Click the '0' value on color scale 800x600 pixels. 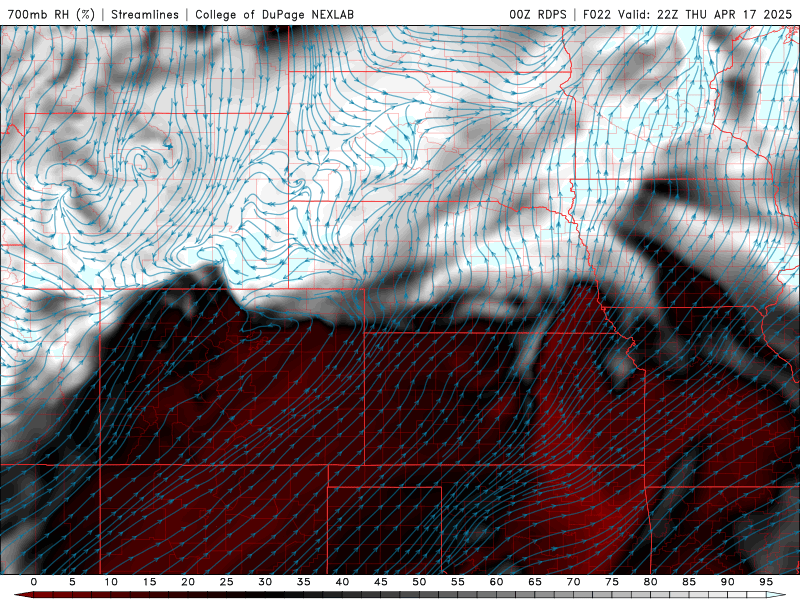click(34, 582)
